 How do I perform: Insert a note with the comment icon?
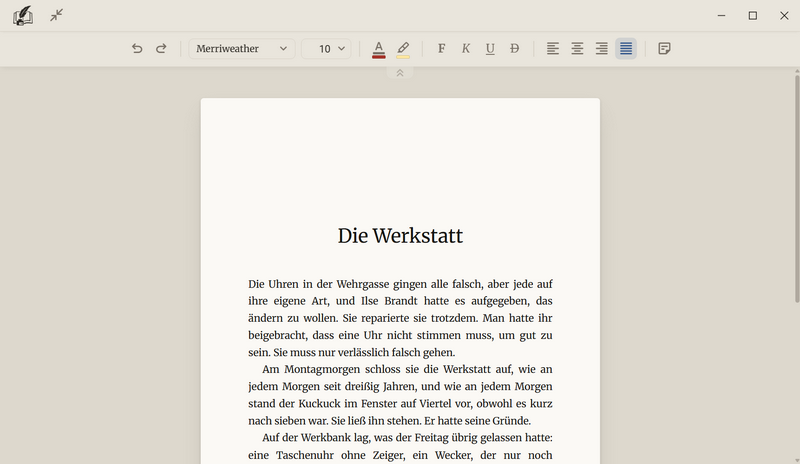(664, 48)
